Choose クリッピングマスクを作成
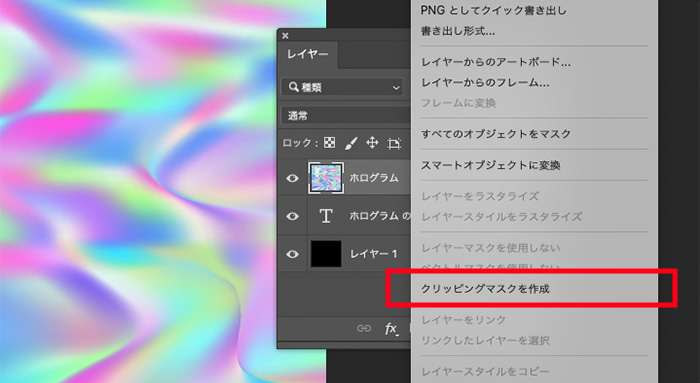Screen dimensions: 700x383 [x=485, y=289]
